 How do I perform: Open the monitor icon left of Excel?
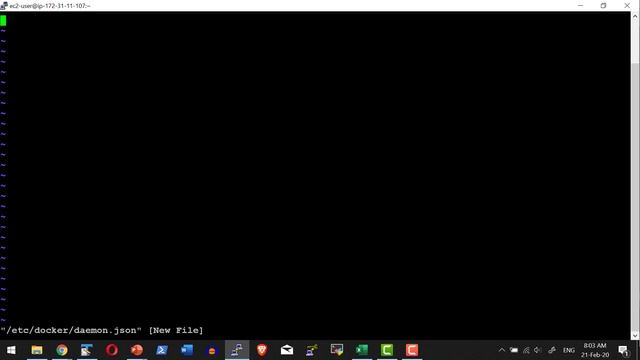tap(337, 350)
